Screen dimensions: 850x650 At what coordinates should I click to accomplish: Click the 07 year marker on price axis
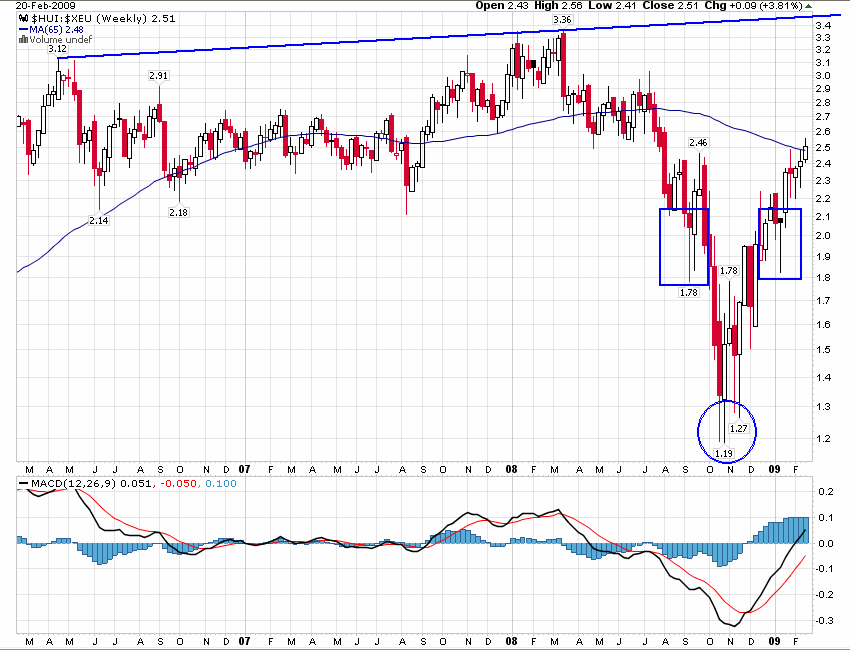(x=245, y=468)
